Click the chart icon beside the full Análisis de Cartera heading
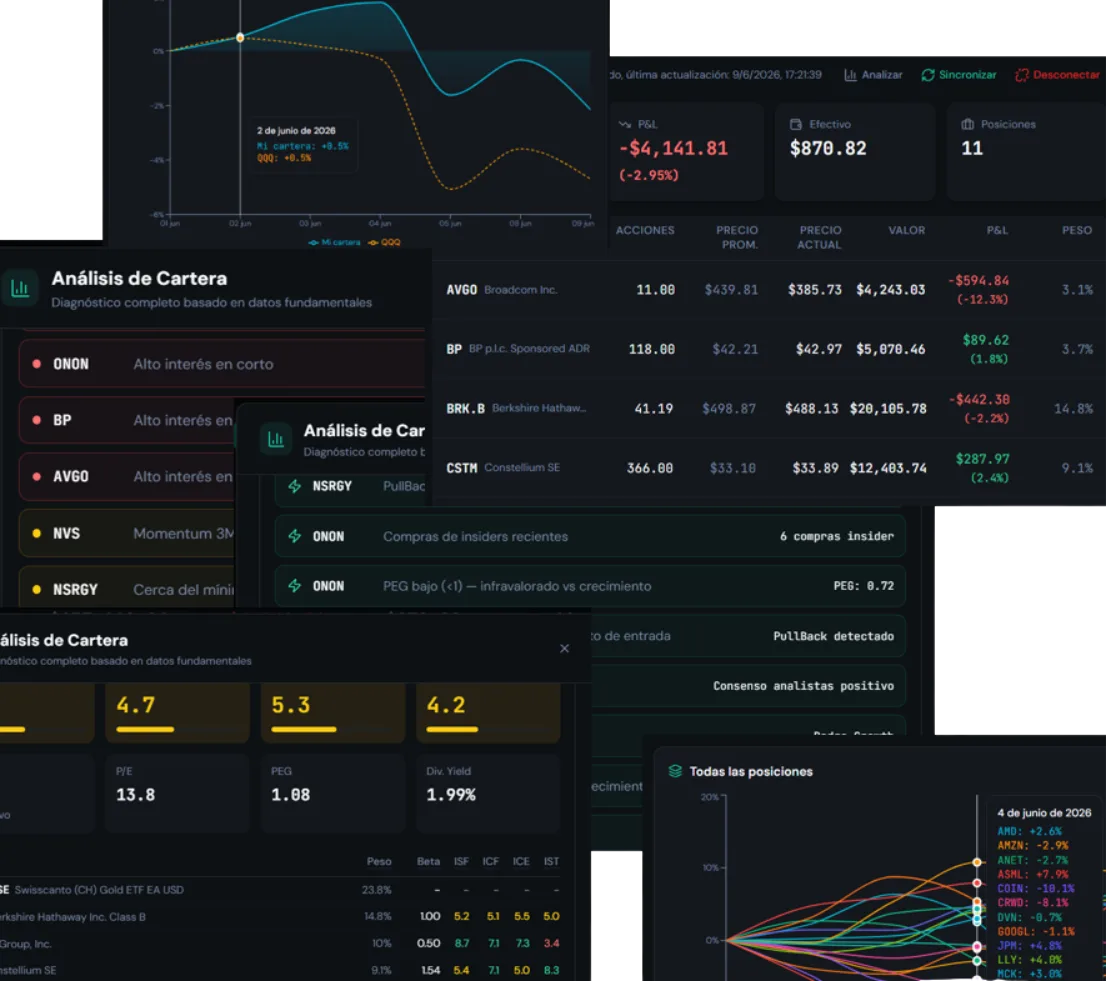Viewport: 1106px width, 981px height. click(20, 288)
